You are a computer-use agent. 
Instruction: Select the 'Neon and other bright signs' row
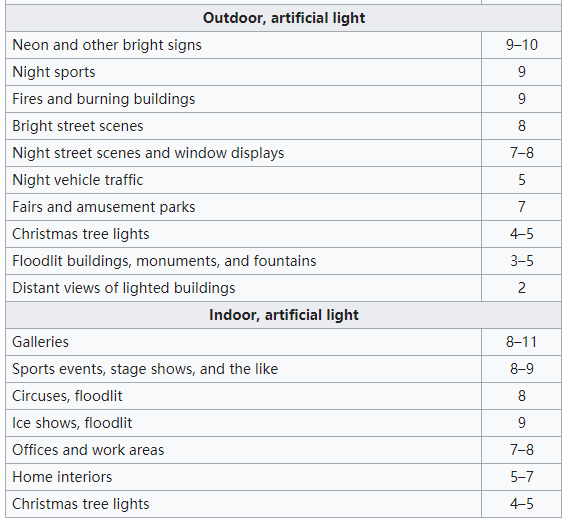pyautogui.click(x=283, y=45)
